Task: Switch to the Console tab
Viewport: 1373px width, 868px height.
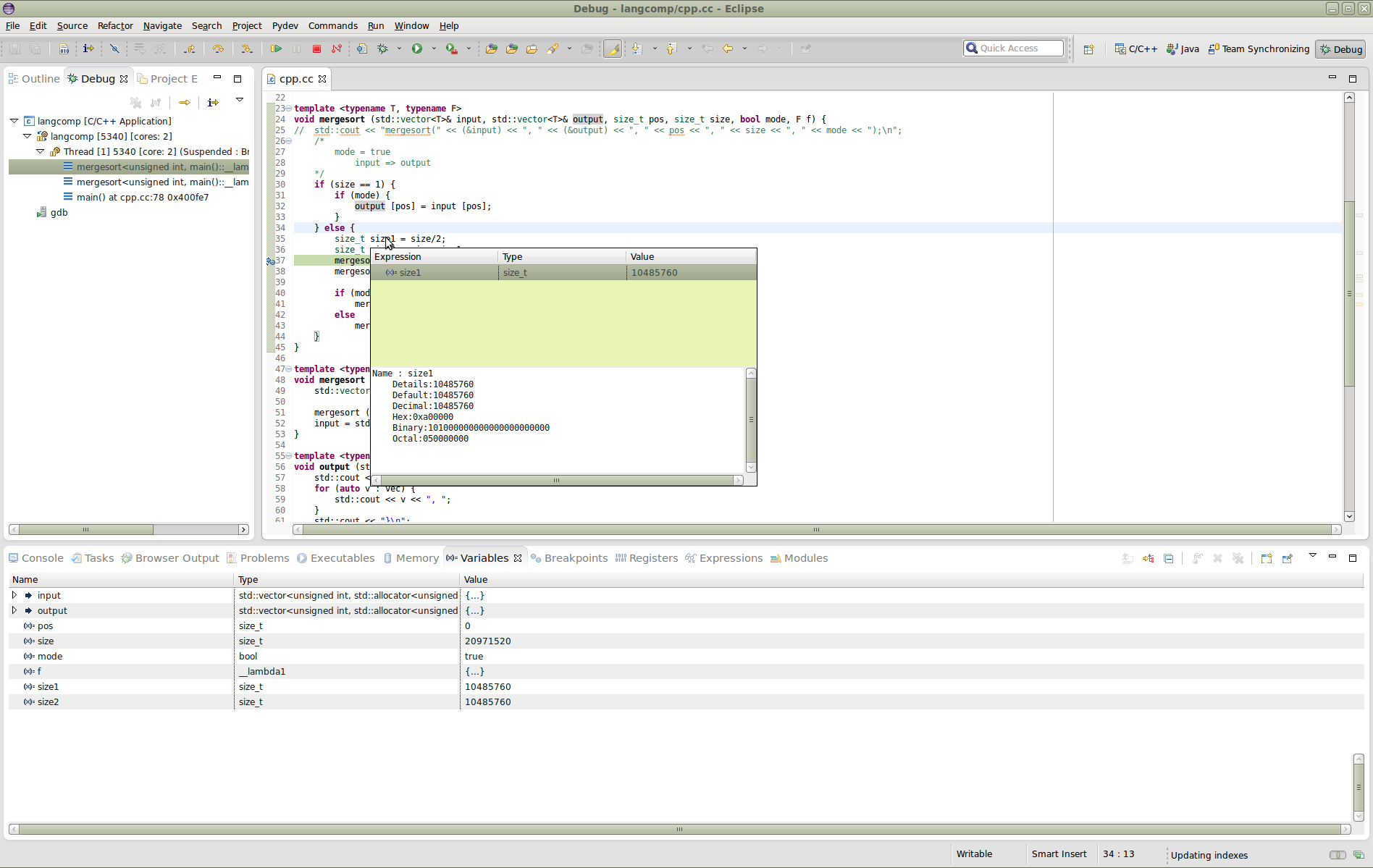Action: pyautogui.click(x=36, y=558)
